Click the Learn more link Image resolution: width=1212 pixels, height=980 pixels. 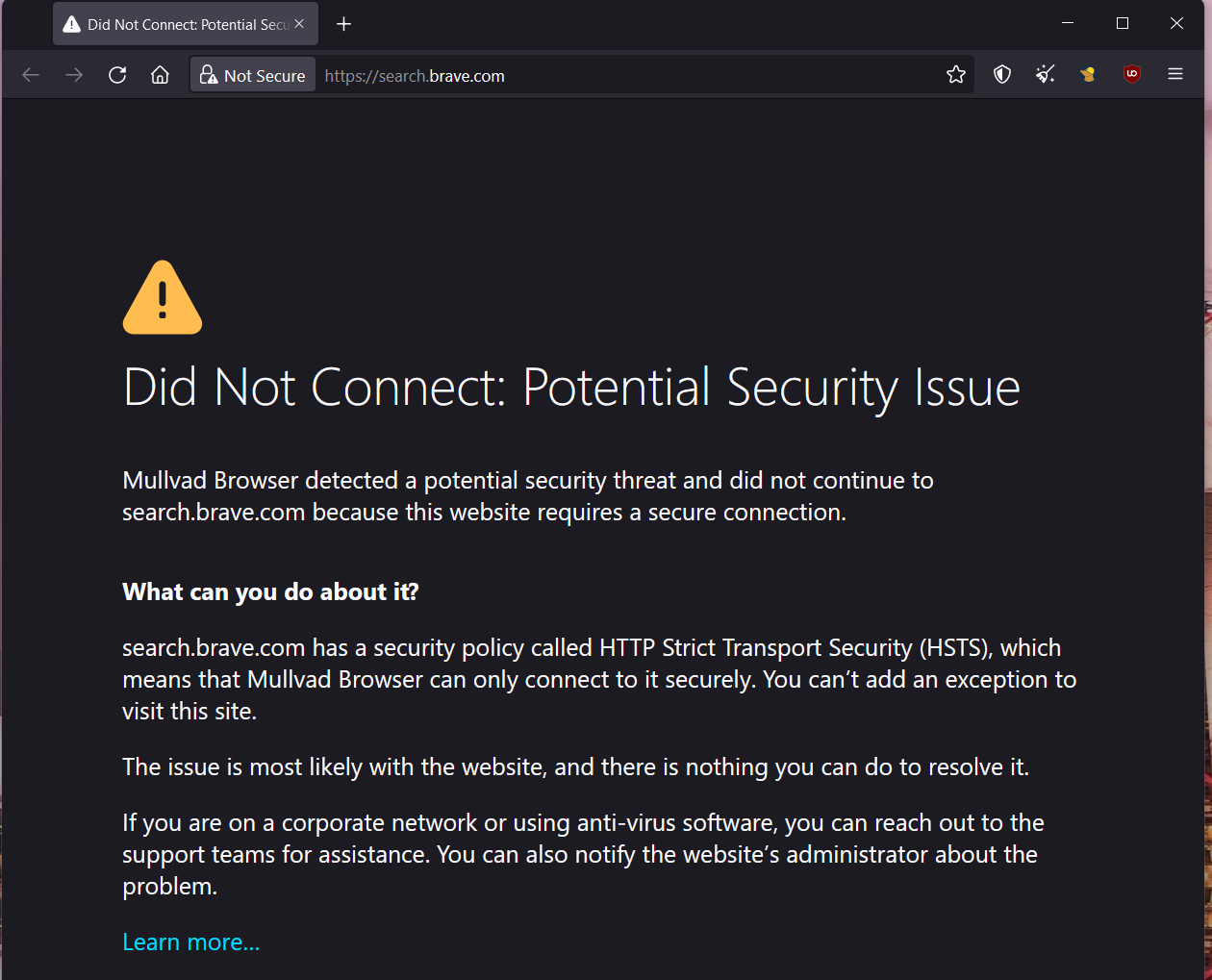coord(191,942)
